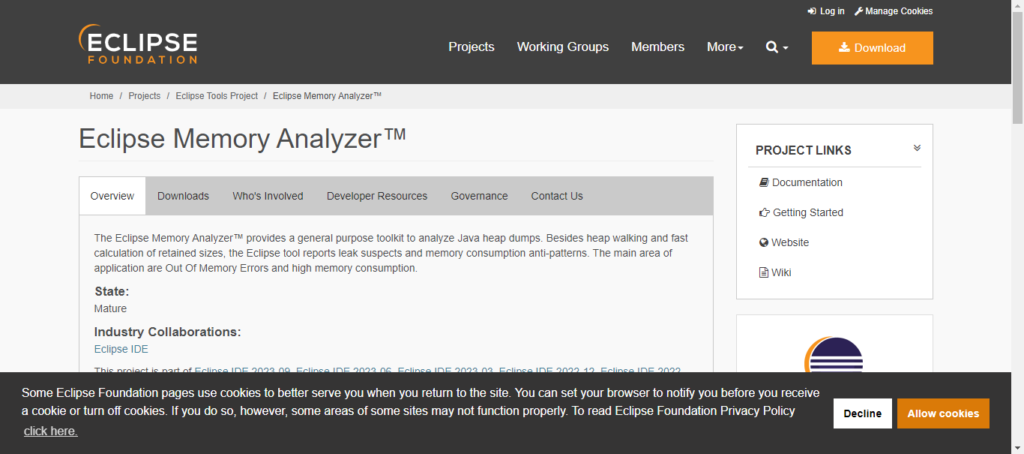Switch to the Downloads tab
Screen dimensions: 1024x454
pos(183,196)
